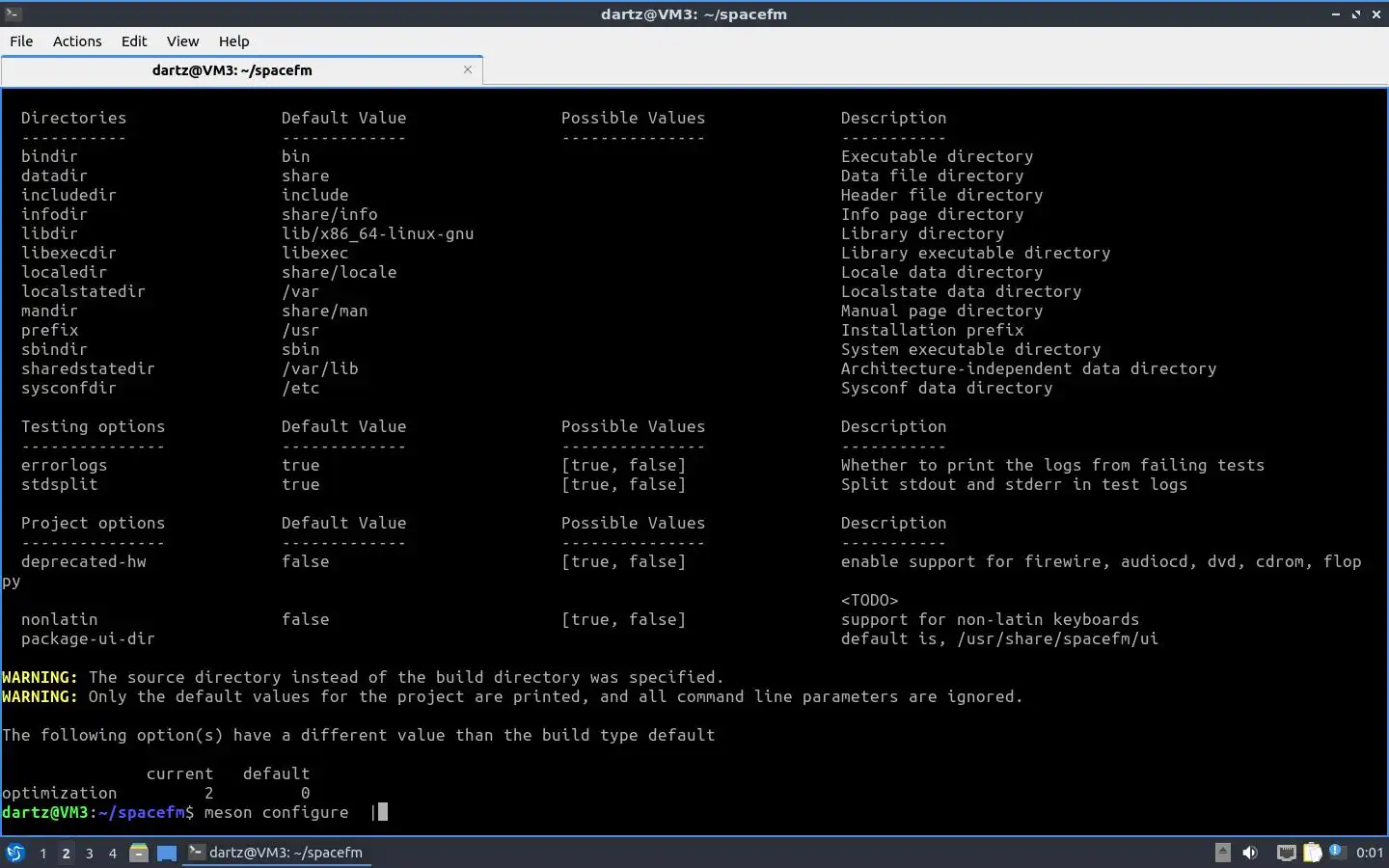This screenshot has height=868, width=1389.
Task: Click the warning about only default values printed
Action: pyautogui.click(x=512, y=696)
